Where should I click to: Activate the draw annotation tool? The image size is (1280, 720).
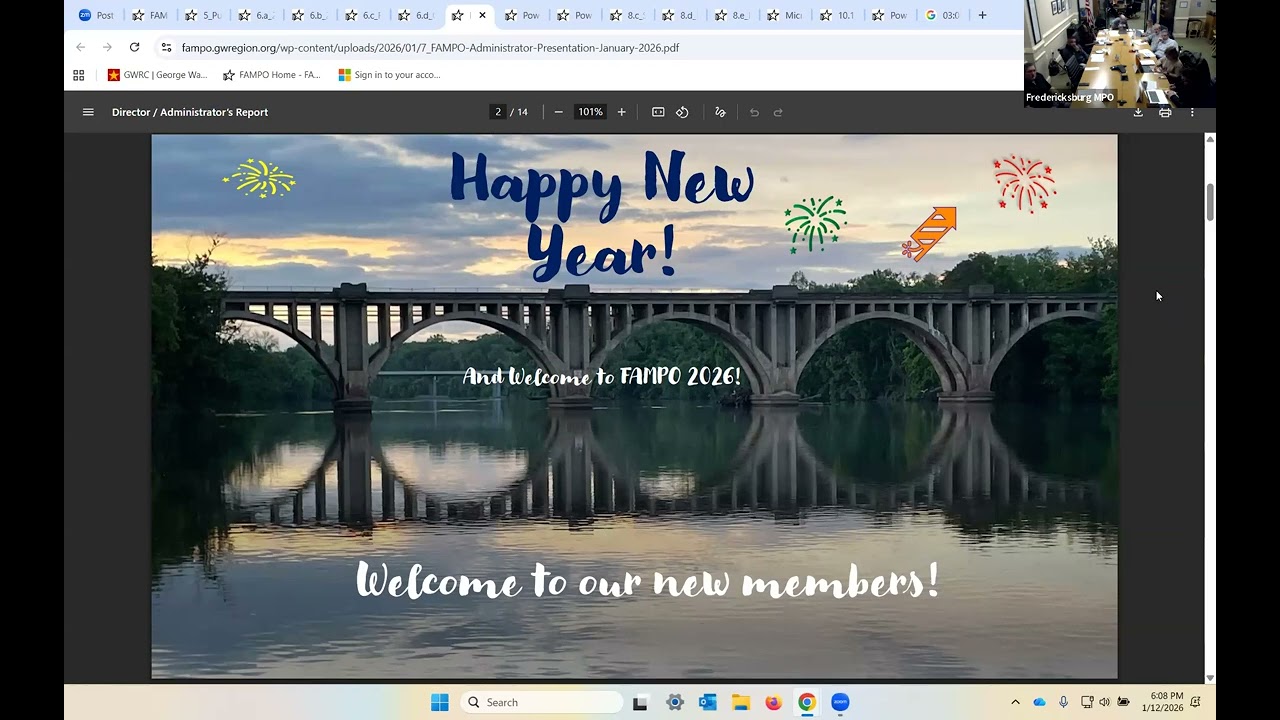[720, 112]
